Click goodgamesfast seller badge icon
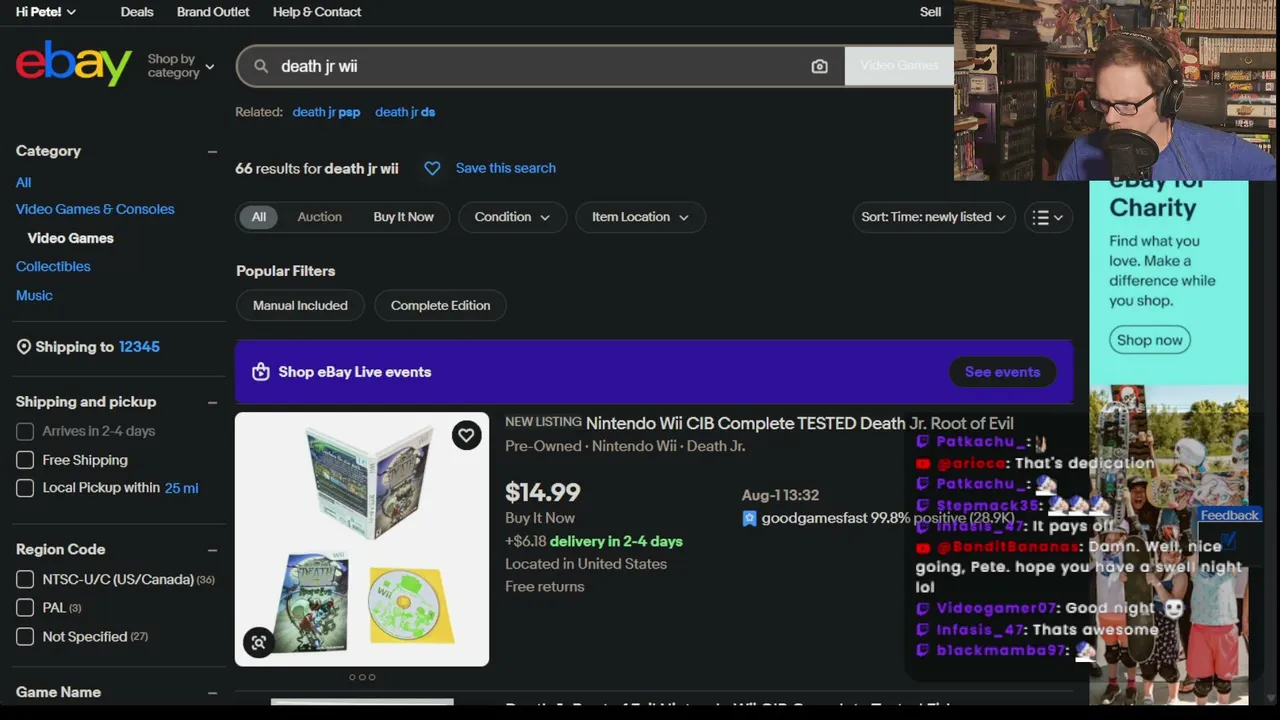 pos(749,518)
